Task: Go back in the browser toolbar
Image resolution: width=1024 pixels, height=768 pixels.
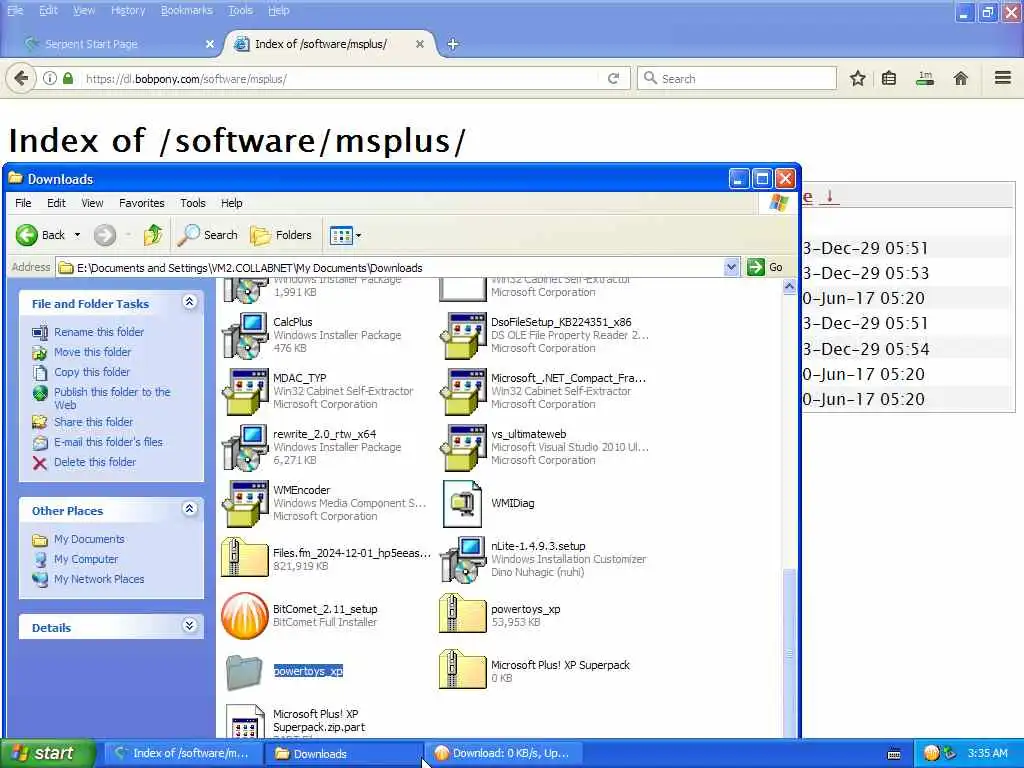Action: click(21, 78)
